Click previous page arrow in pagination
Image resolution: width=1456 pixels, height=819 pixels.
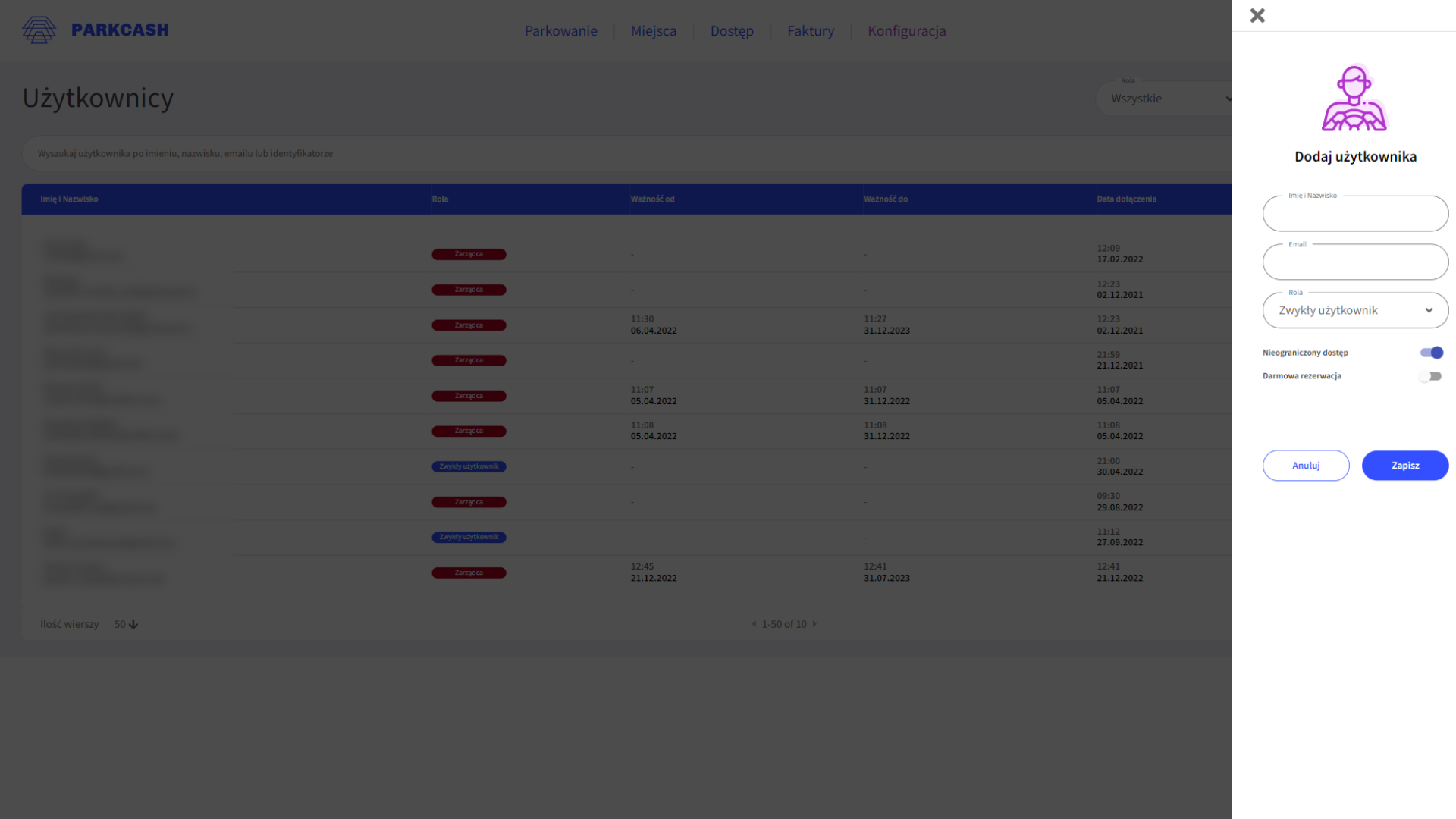(754, 624)
